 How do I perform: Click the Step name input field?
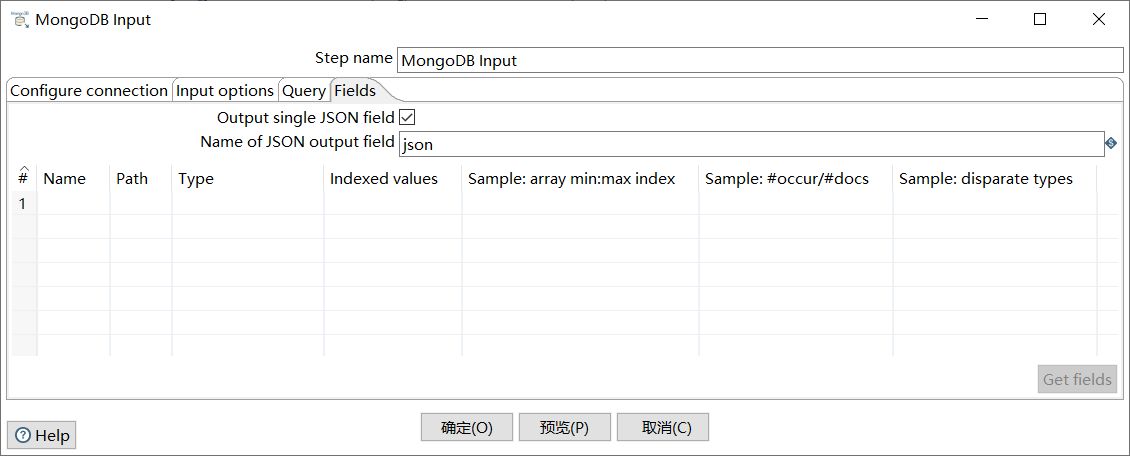760,61
